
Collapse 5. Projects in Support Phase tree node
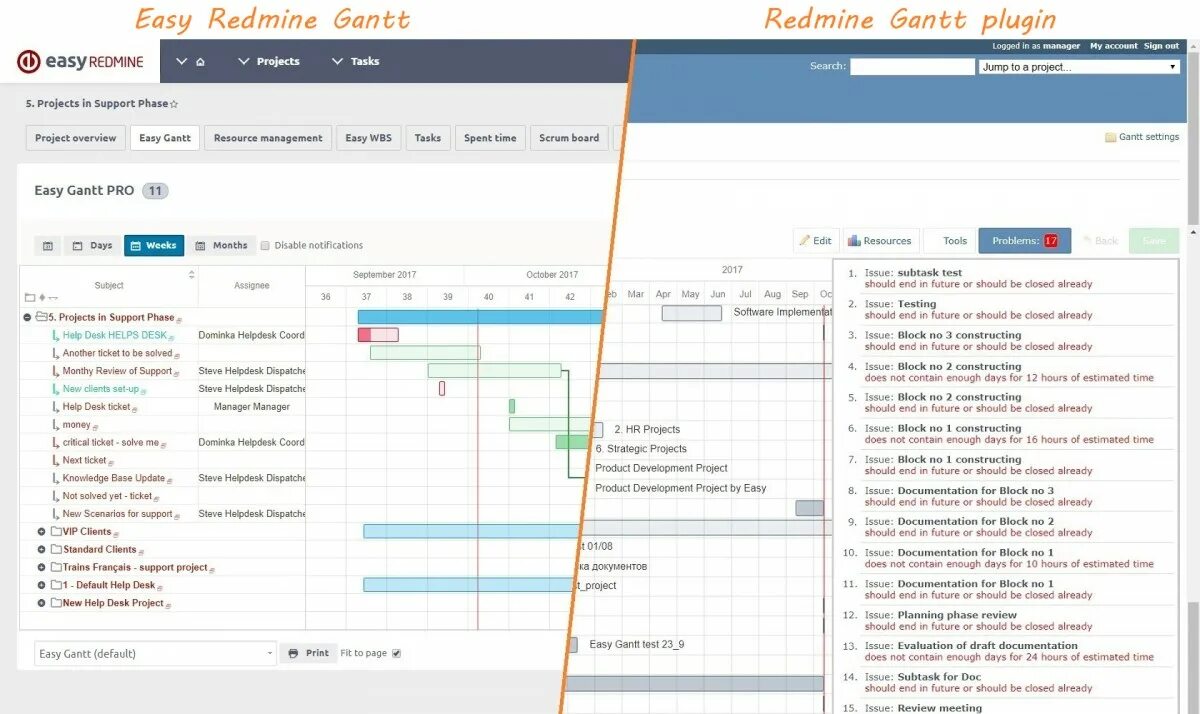click(x=27, y=318)
